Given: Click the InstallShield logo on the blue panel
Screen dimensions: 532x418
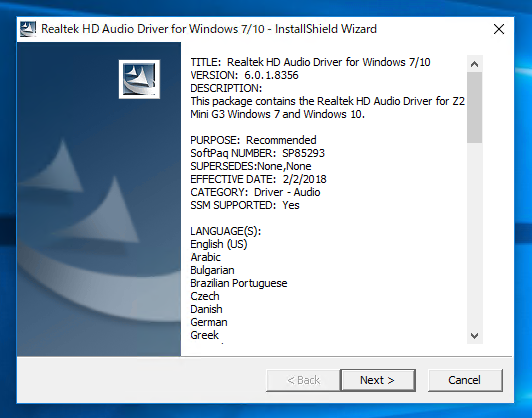Looking at the screenshot, I should pos(139,79).
